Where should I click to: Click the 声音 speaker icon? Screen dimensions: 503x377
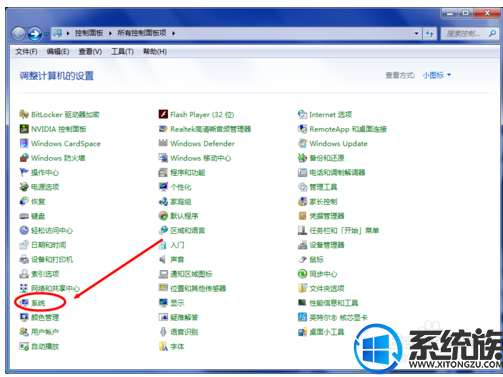[163, 259]
